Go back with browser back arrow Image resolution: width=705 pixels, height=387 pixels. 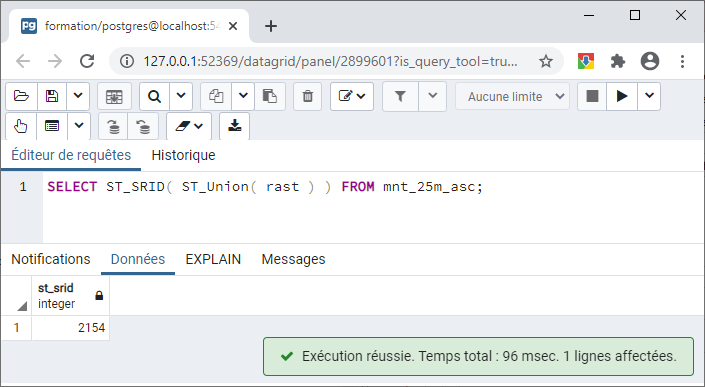coord(23,61)
